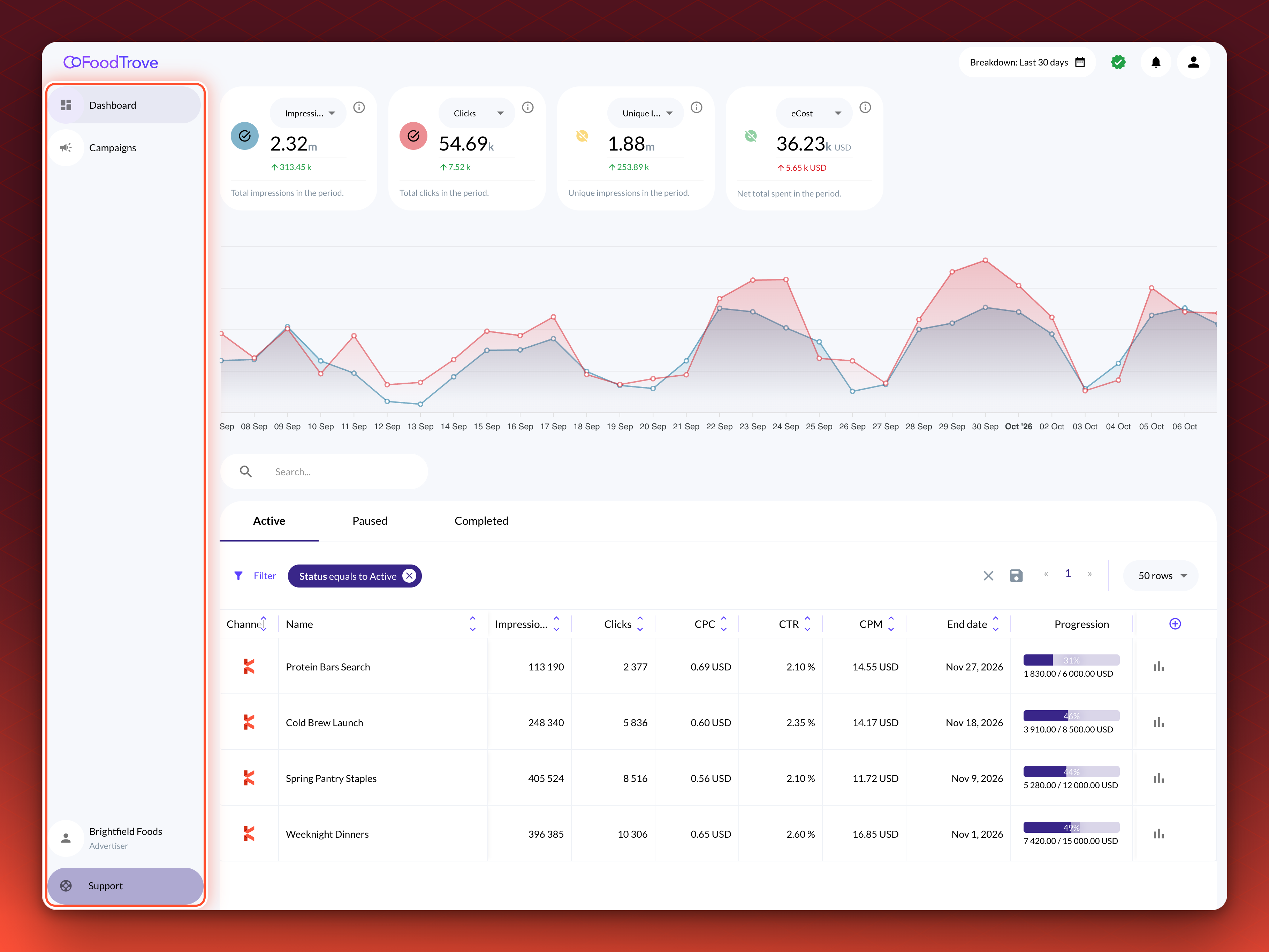Click progress bar for Protein Bars Search
1269x952 pixels.
tap(1071, 660)
